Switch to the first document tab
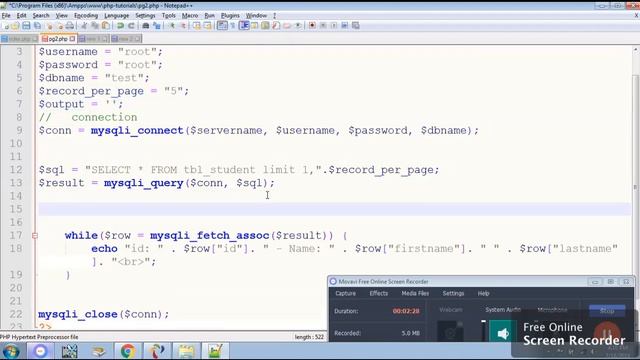Screen dimensions: 640x360 click(19, 39)
